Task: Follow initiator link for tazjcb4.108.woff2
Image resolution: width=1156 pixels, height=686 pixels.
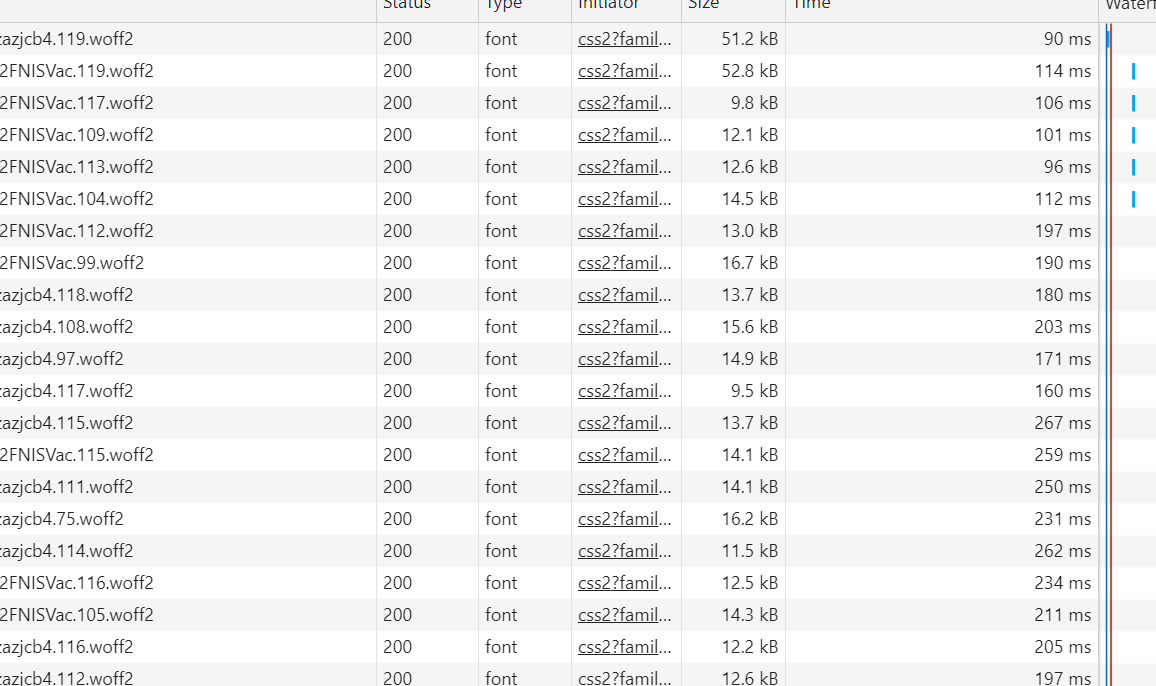Action: 625,327
